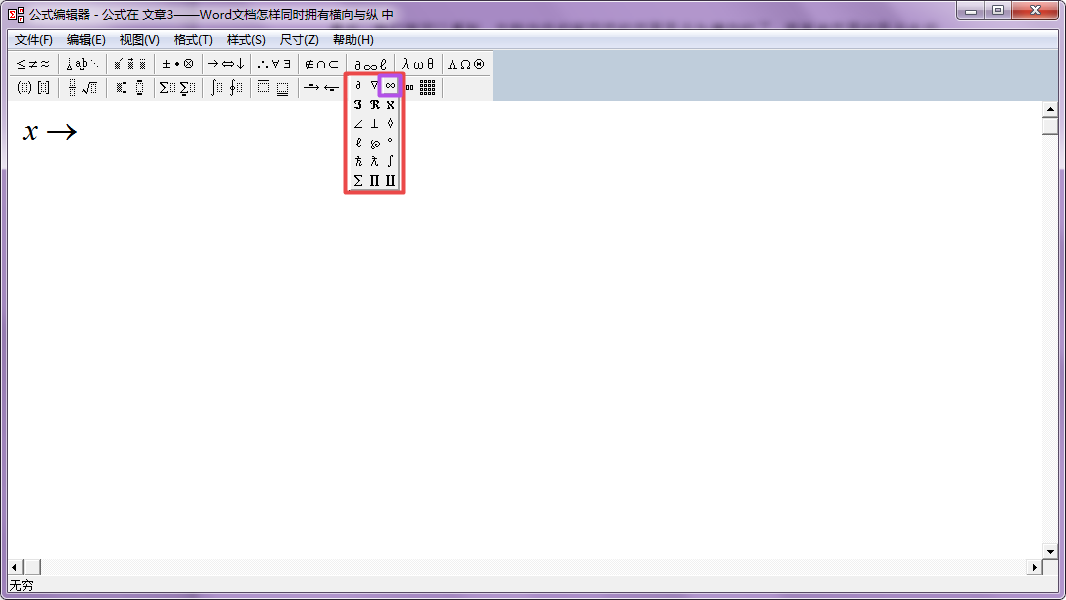Close the 公式编辑器 window
This screenshot has height=600, width=1066.
(x=1035, y=11)
